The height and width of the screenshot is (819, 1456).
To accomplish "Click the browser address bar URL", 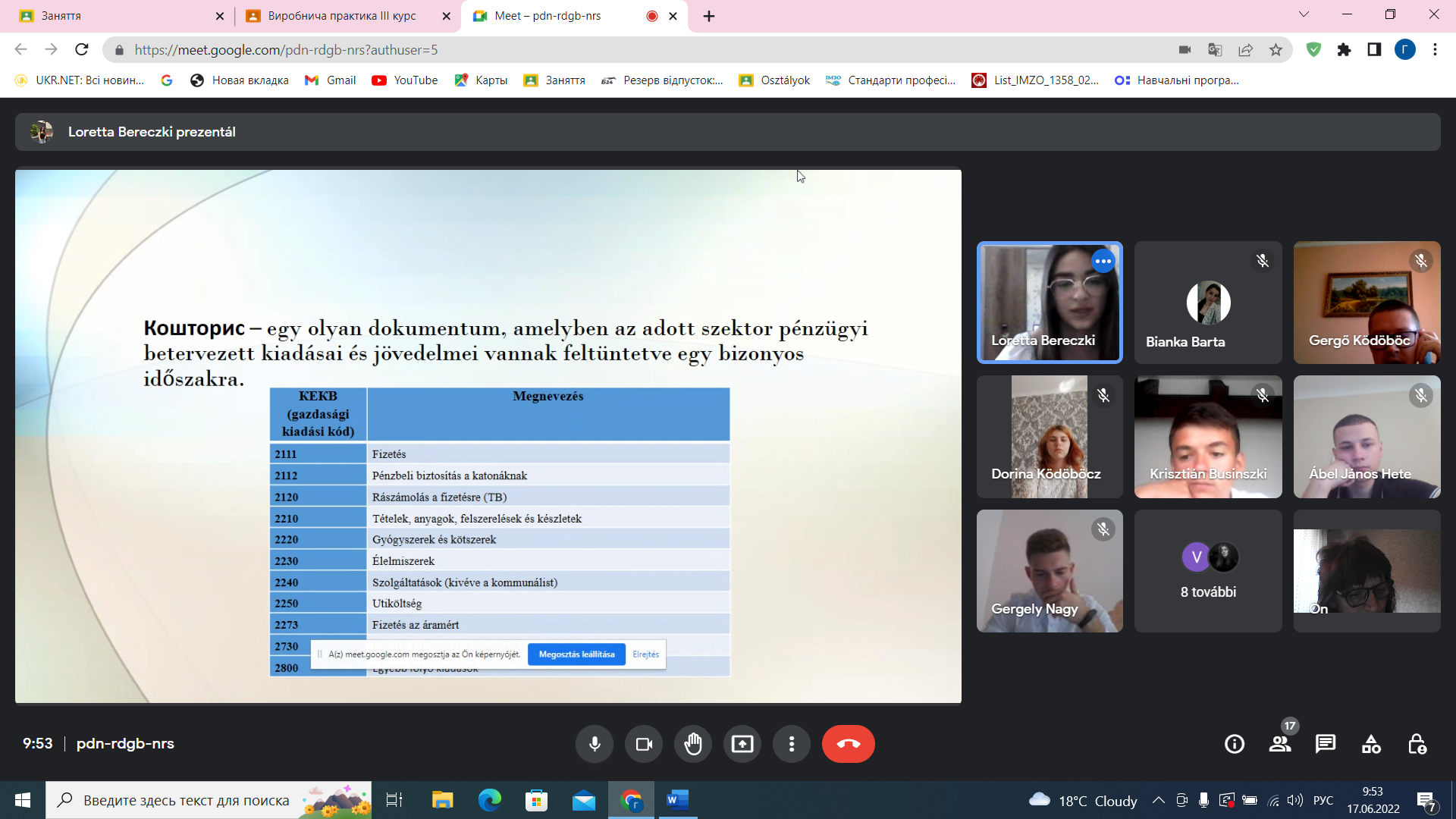I will coord(286,50).
